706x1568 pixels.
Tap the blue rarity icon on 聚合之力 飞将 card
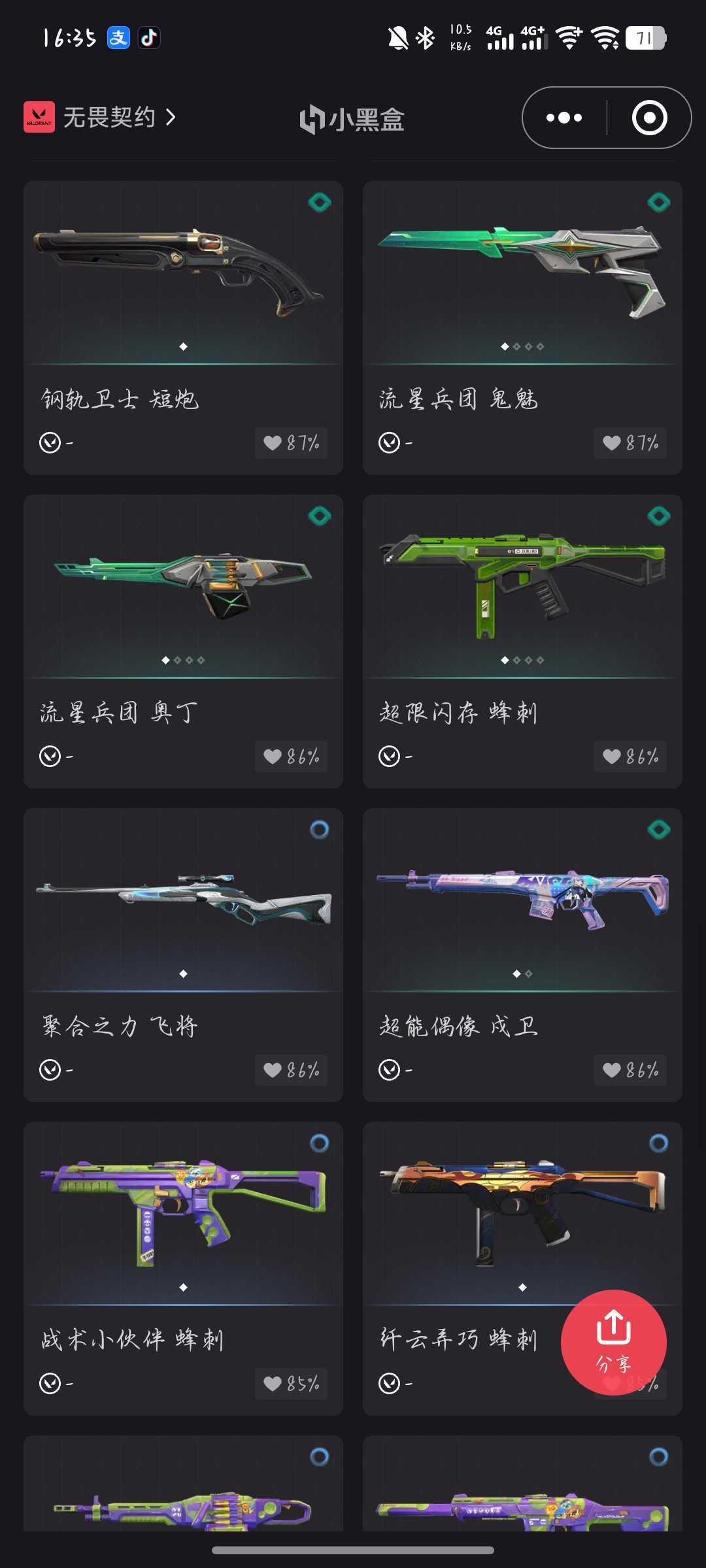320,830
